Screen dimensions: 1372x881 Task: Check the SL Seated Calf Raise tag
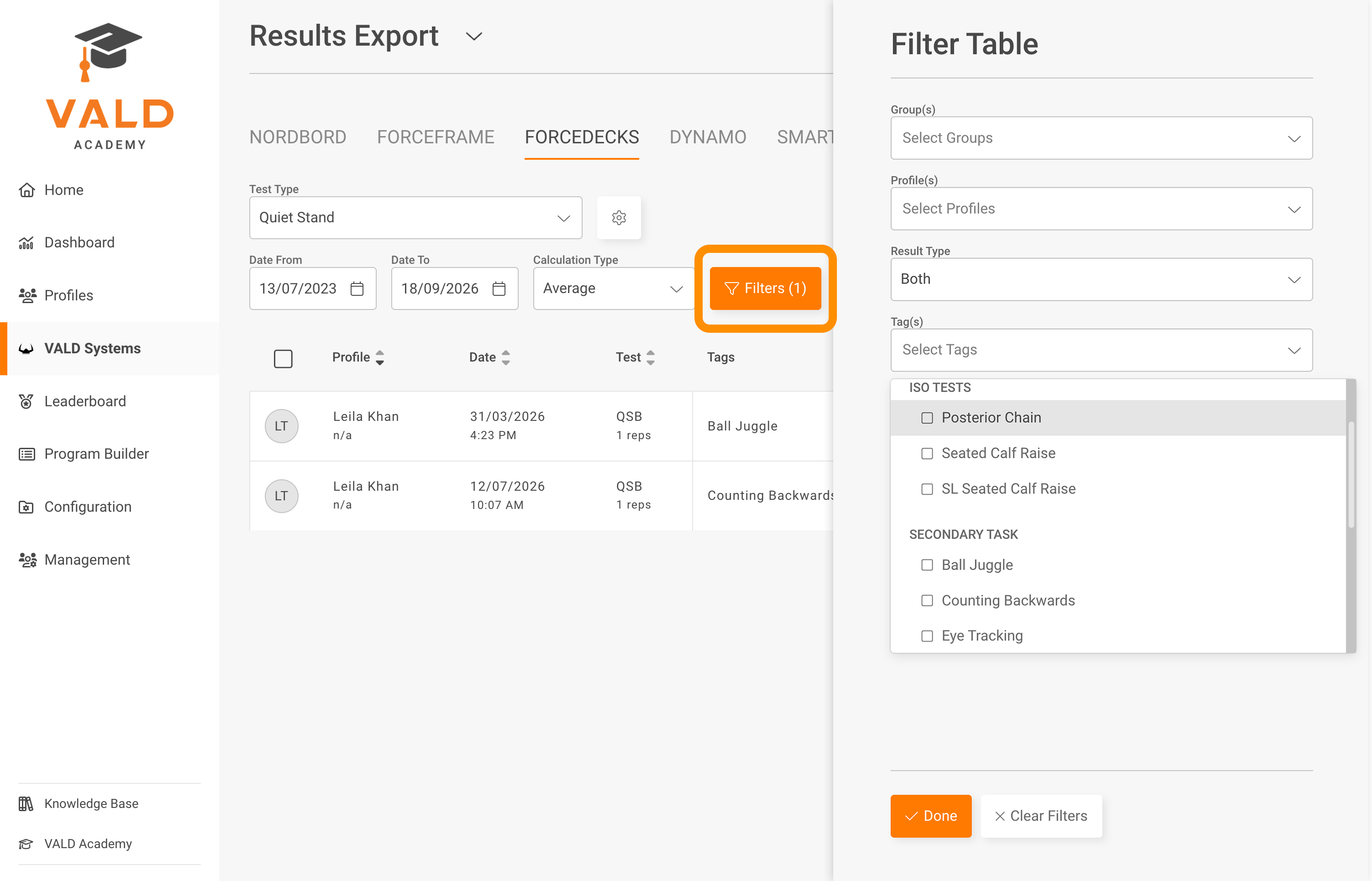[927, 489]
